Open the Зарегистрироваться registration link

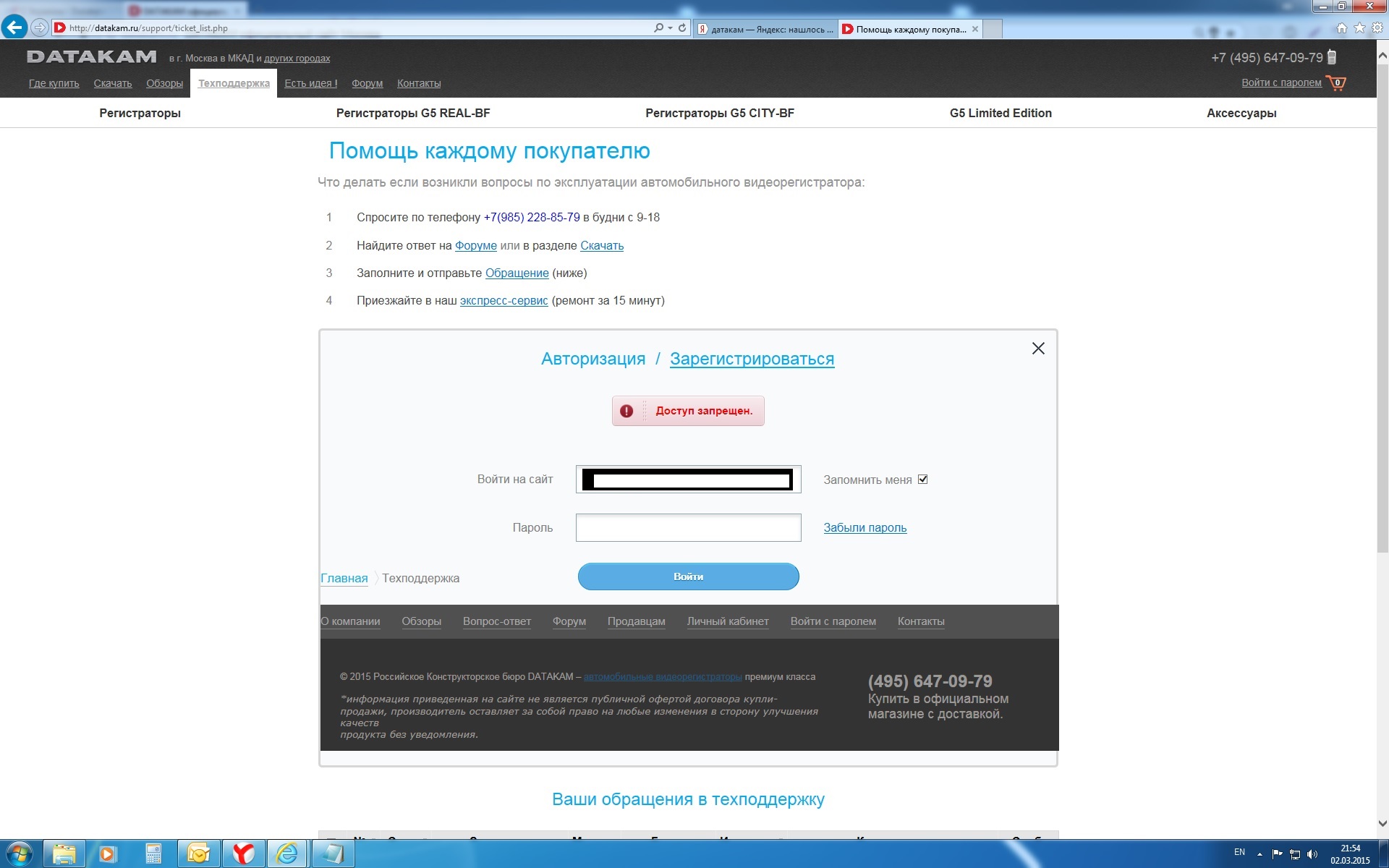coord(752,359)
